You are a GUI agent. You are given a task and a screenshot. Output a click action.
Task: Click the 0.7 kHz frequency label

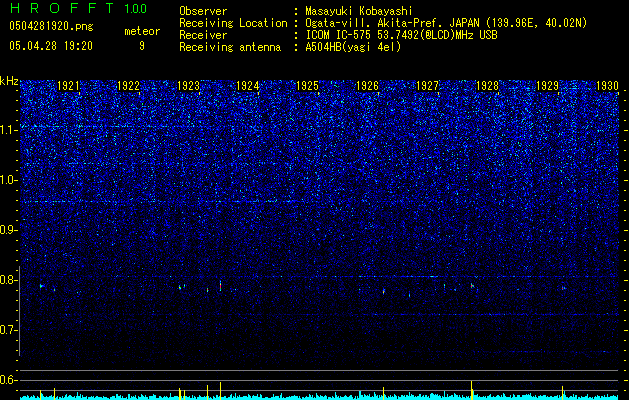[9, 330]
